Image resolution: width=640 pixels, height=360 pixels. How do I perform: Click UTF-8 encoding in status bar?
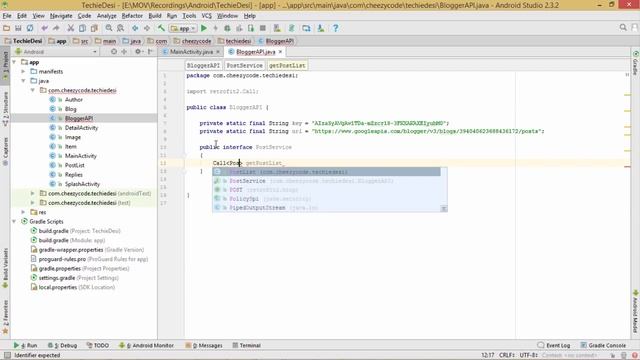coord(530,356)
